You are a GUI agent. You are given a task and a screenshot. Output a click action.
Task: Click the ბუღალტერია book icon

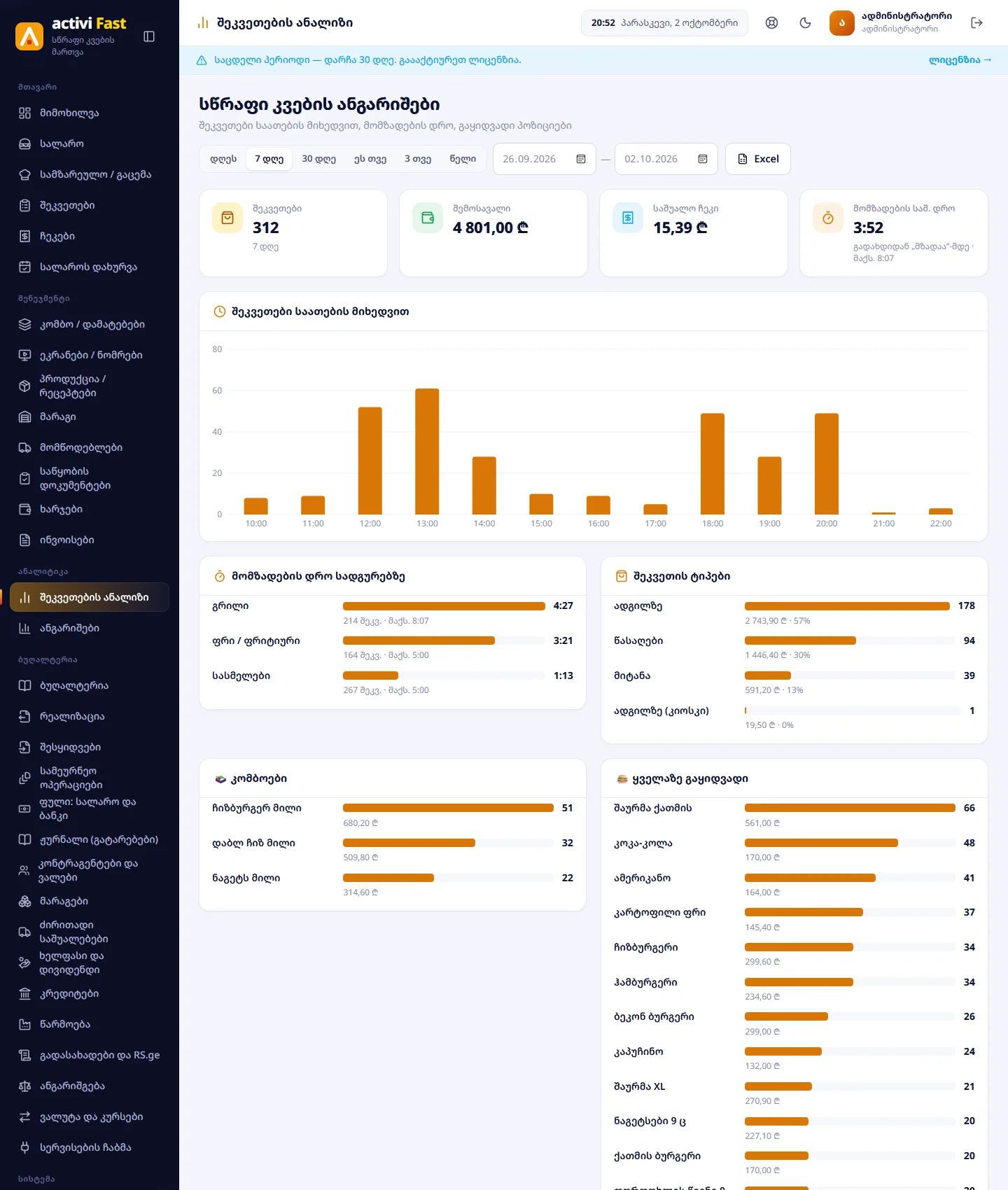24,686
